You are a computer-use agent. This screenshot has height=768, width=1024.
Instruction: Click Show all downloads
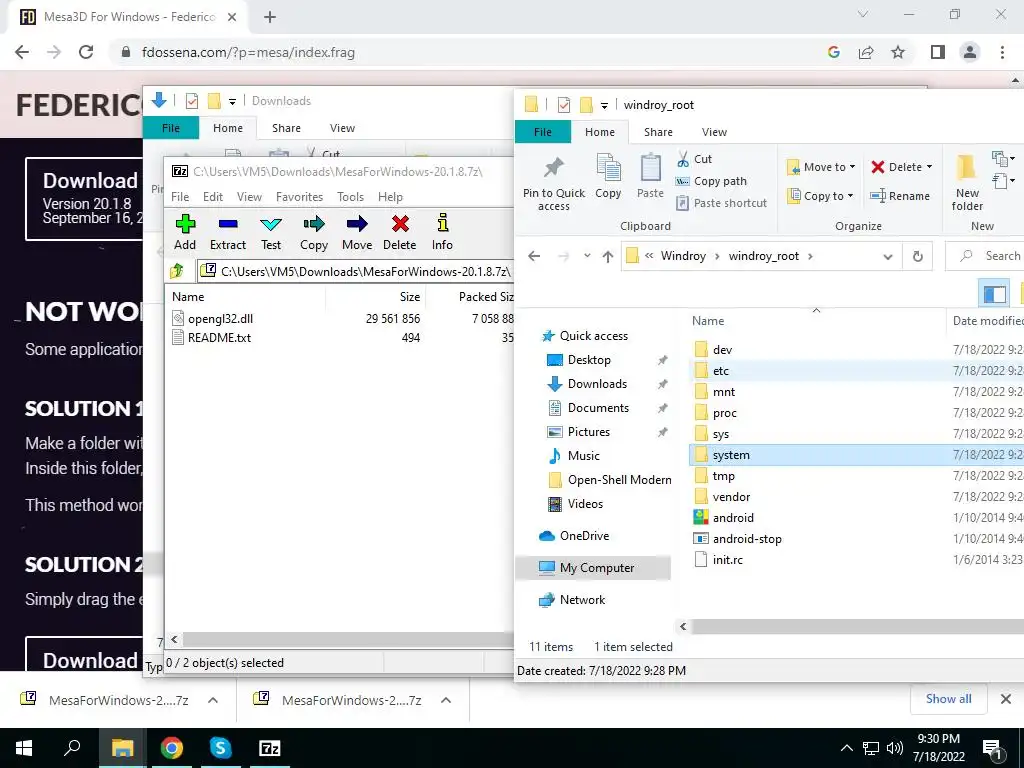click(948, 699)
